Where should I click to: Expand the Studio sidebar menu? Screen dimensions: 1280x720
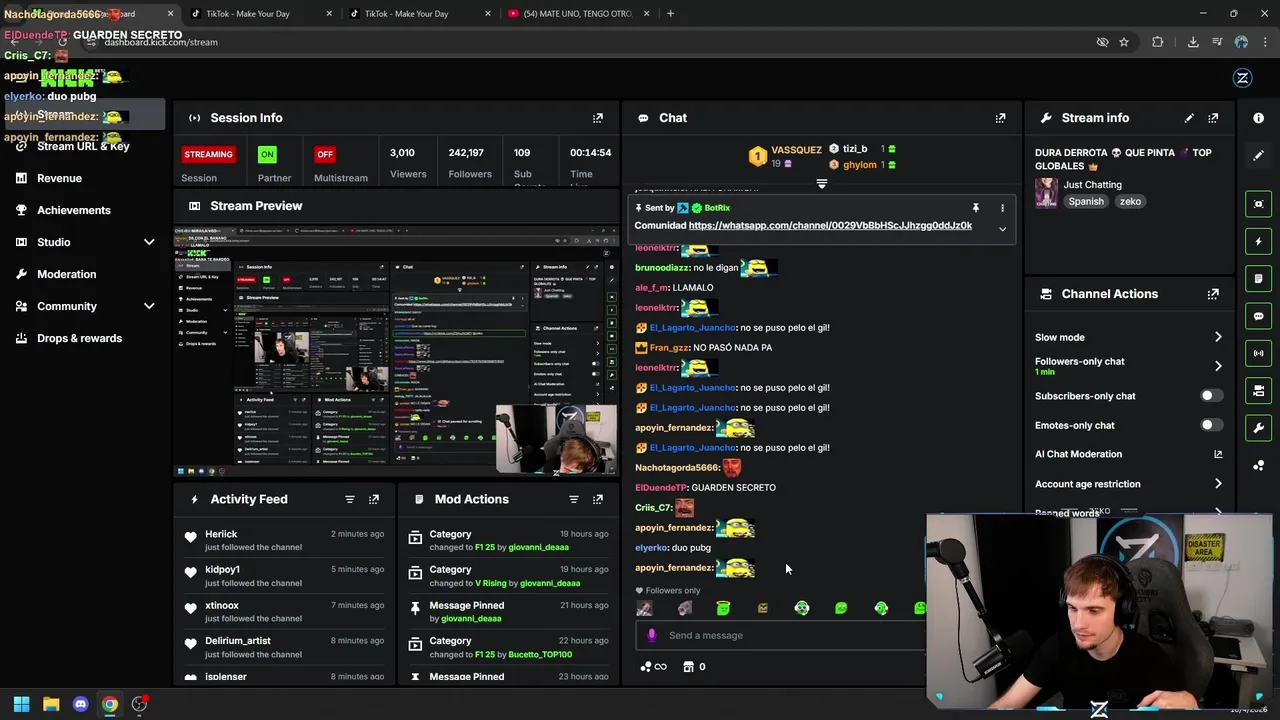pyautogui.click(x=149, y=242)
